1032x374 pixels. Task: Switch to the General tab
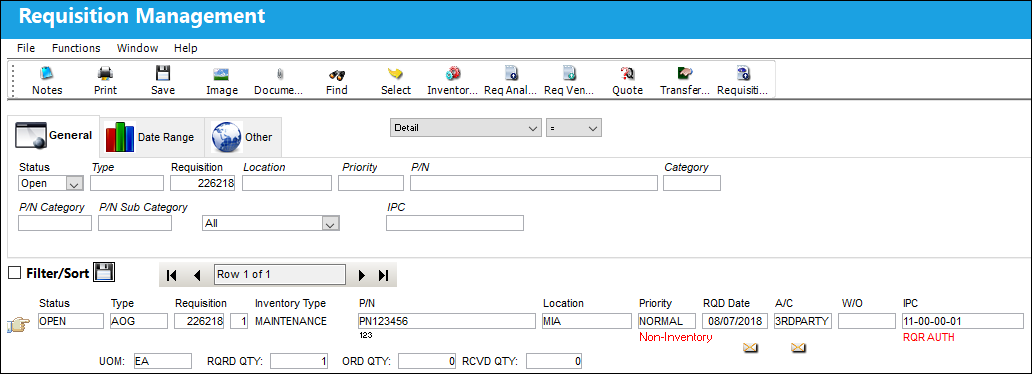(x=53, y=135)
